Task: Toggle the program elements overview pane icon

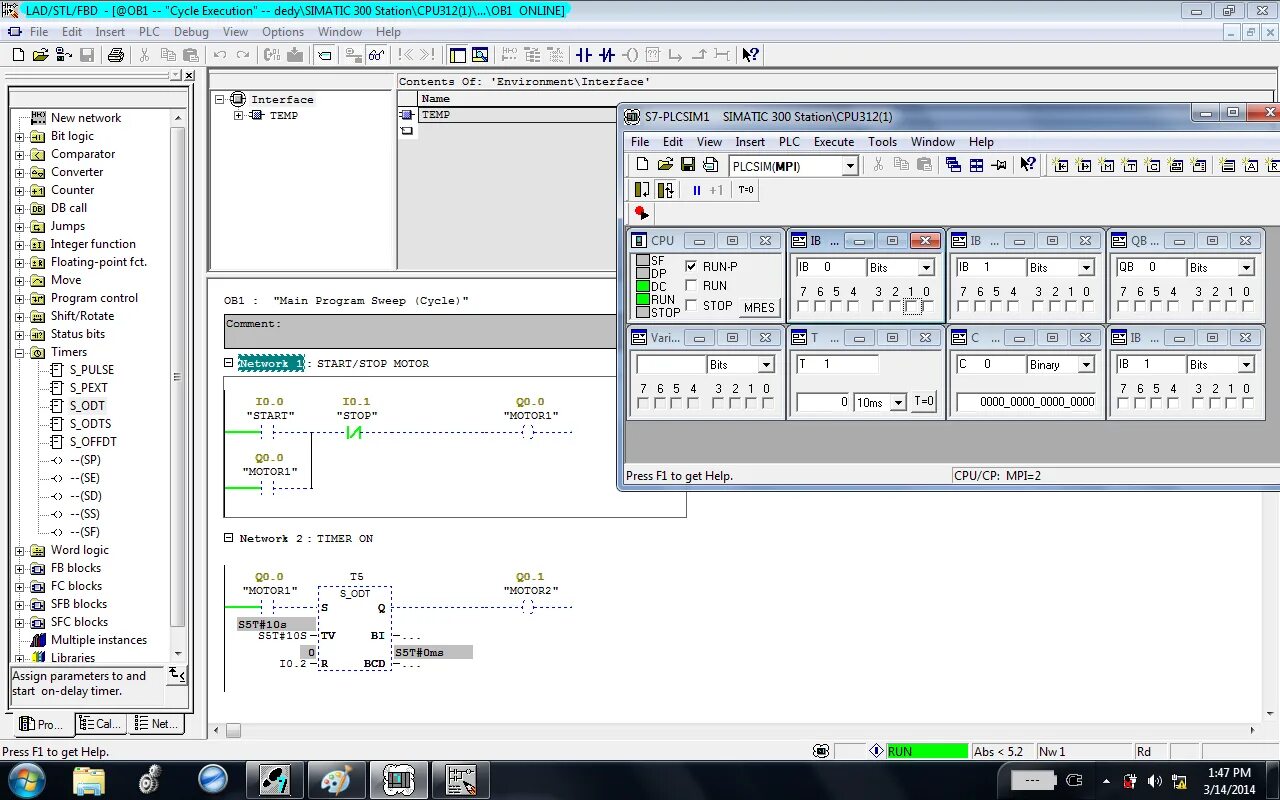Action: (x=457, y=55)
